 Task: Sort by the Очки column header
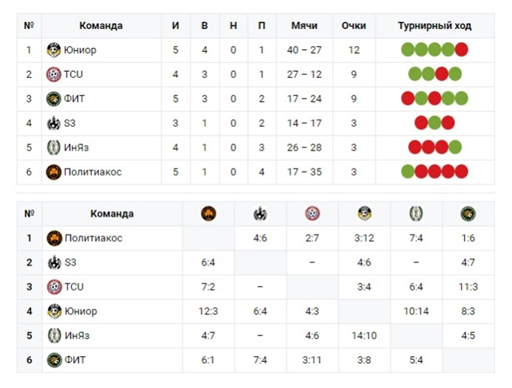pyautogui.click(x=354, y=26)
